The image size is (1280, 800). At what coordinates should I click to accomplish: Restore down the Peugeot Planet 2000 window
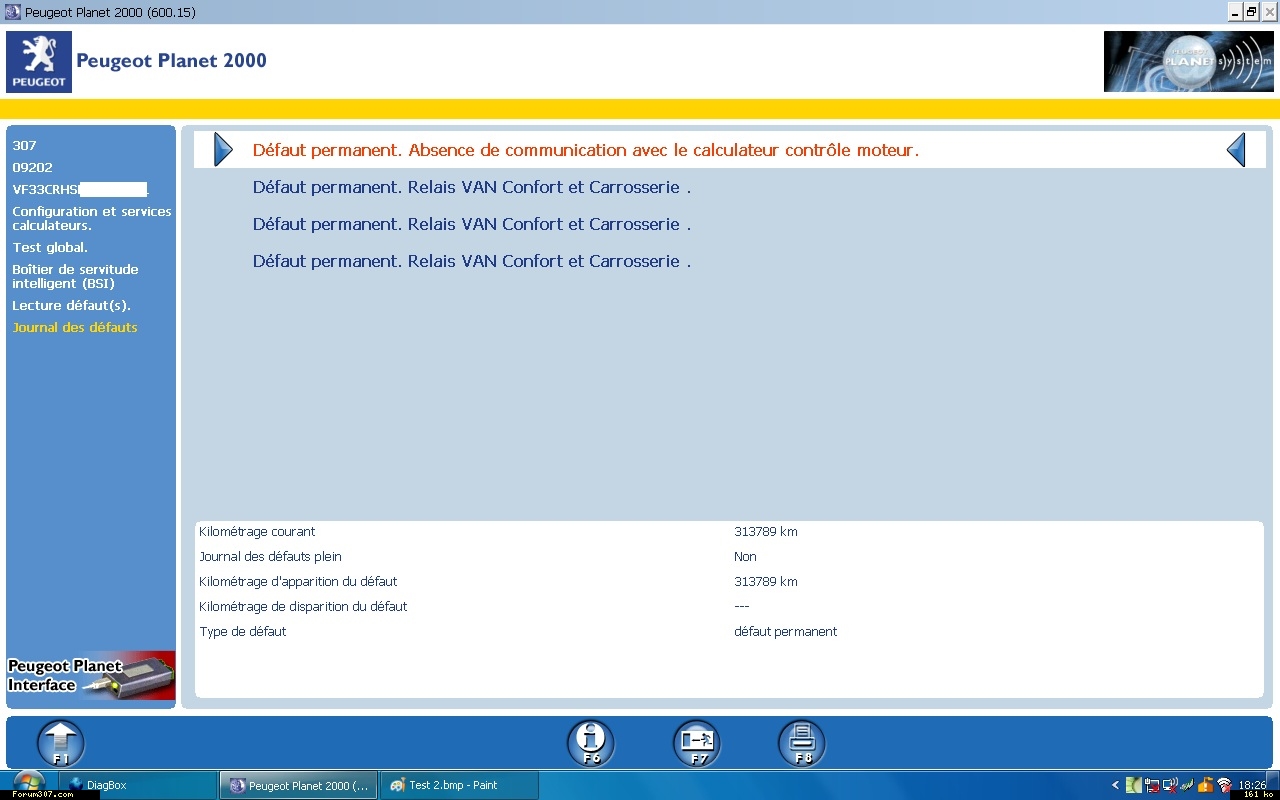1251,11
